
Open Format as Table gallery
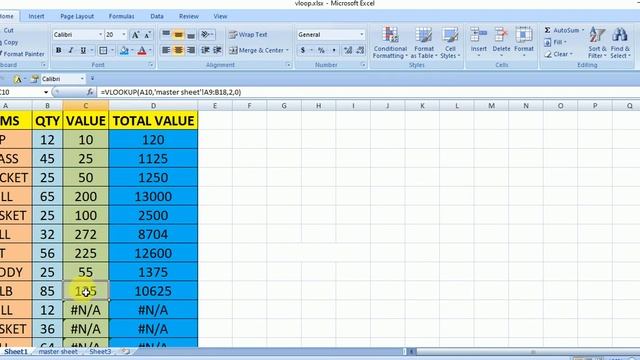[424, 42]
